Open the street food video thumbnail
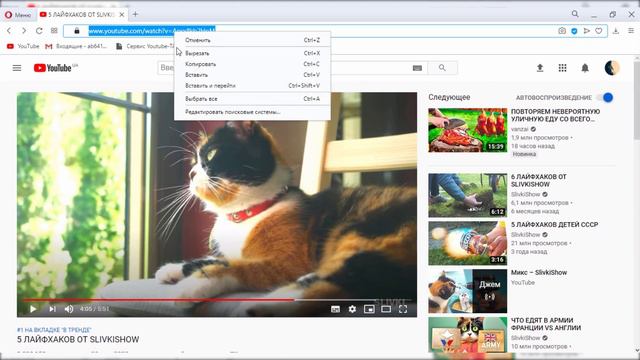This screenshot has width=640, height=360. click(467, 130)
